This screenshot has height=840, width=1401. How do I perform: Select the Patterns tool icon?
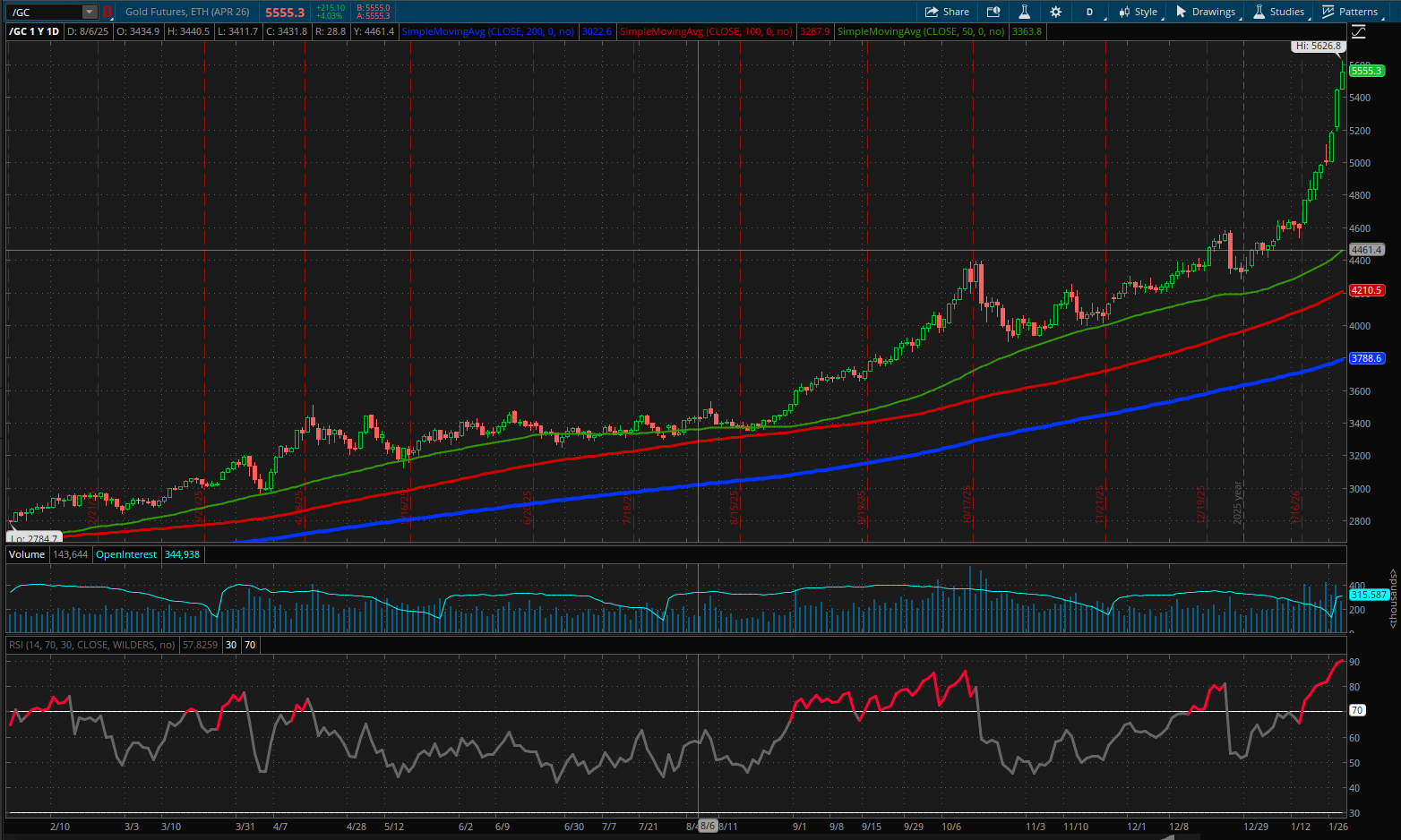pyautogui.click(x=1328, y=12)
